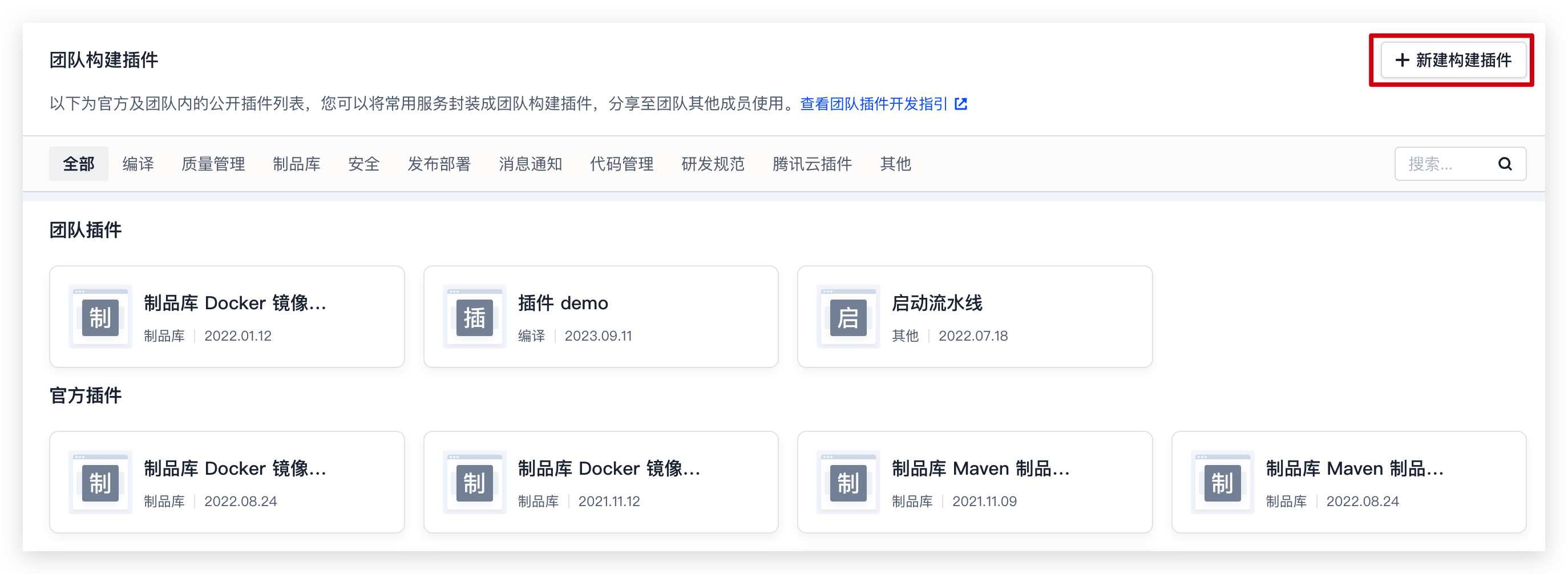1568x574 pixels.
Task: Click 制 icon of plugin dated 2021.11.12
Action: click(x=474, y=482)
